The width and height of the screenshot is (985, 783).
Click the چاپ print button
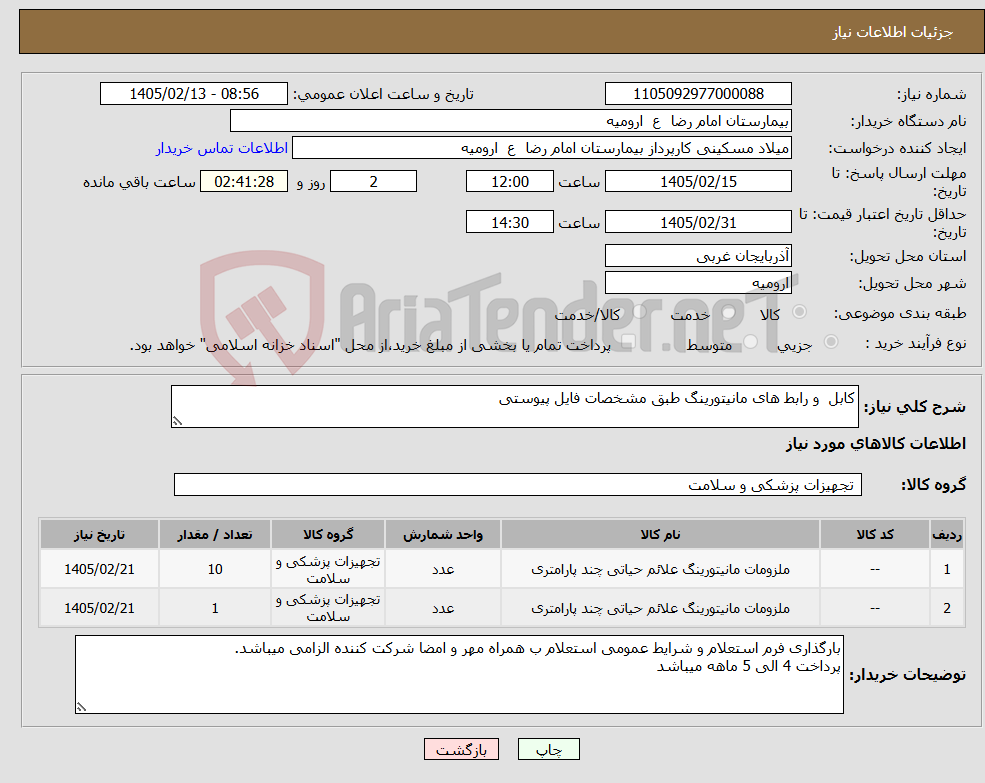548,749
